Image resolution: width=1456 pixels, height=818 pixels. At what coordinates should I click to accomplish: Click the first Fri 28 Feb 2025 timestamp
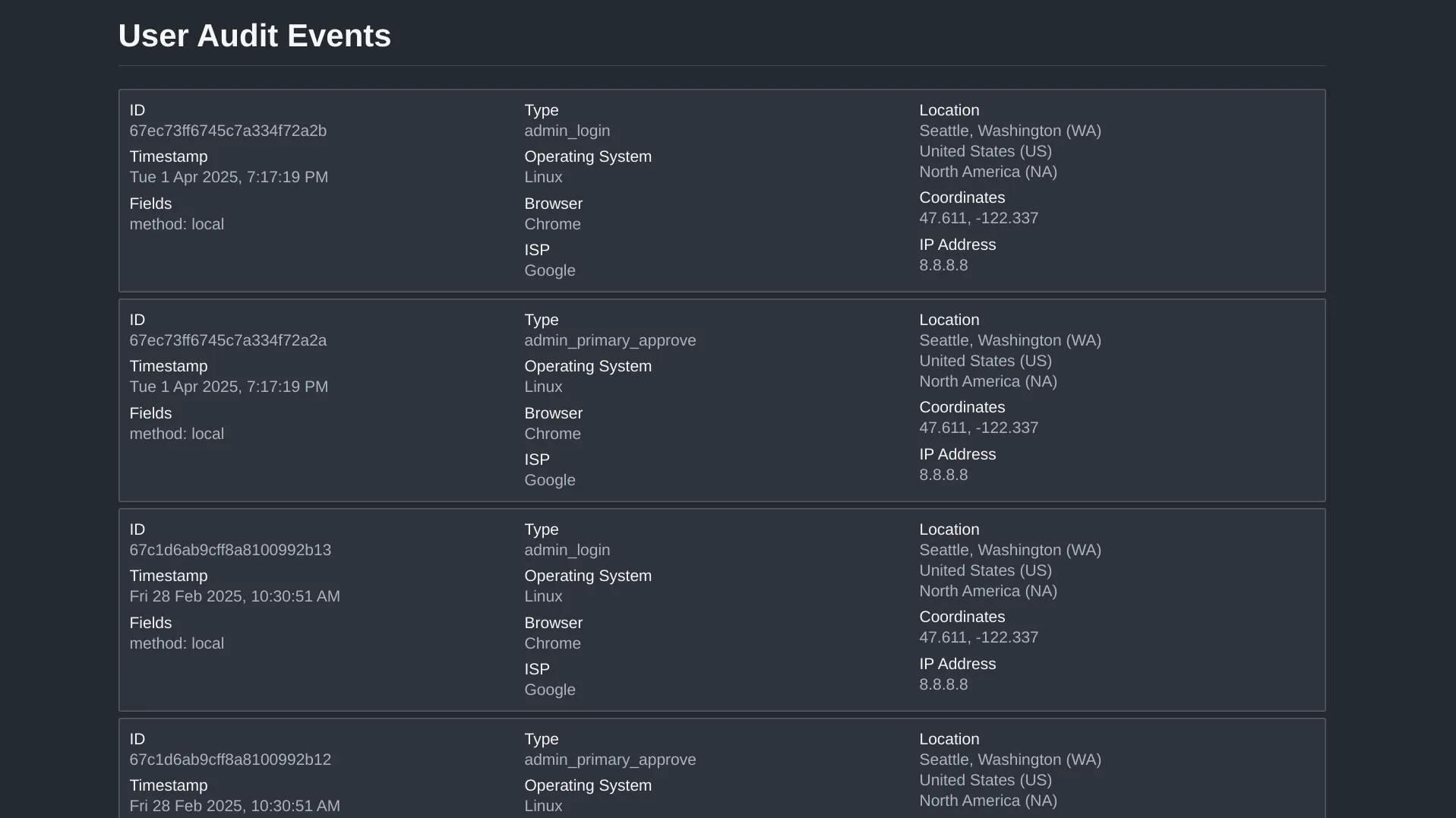(x=235, y=596)
